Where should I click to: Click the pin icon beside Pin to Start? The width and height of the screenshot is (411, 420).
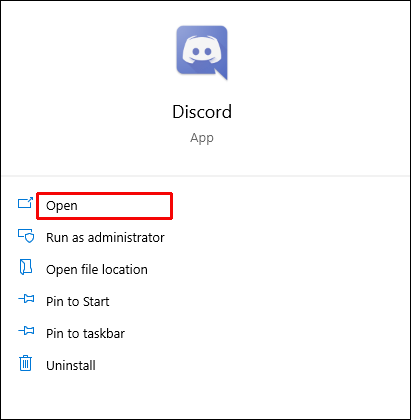26,299
